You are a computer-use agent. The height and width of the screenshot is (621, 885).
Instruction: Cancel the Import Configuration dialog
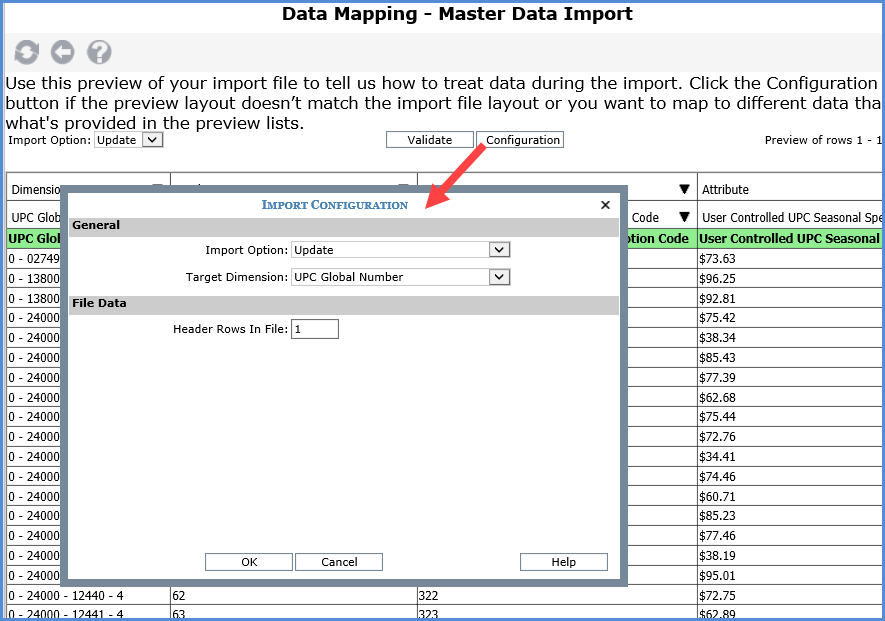339,562
